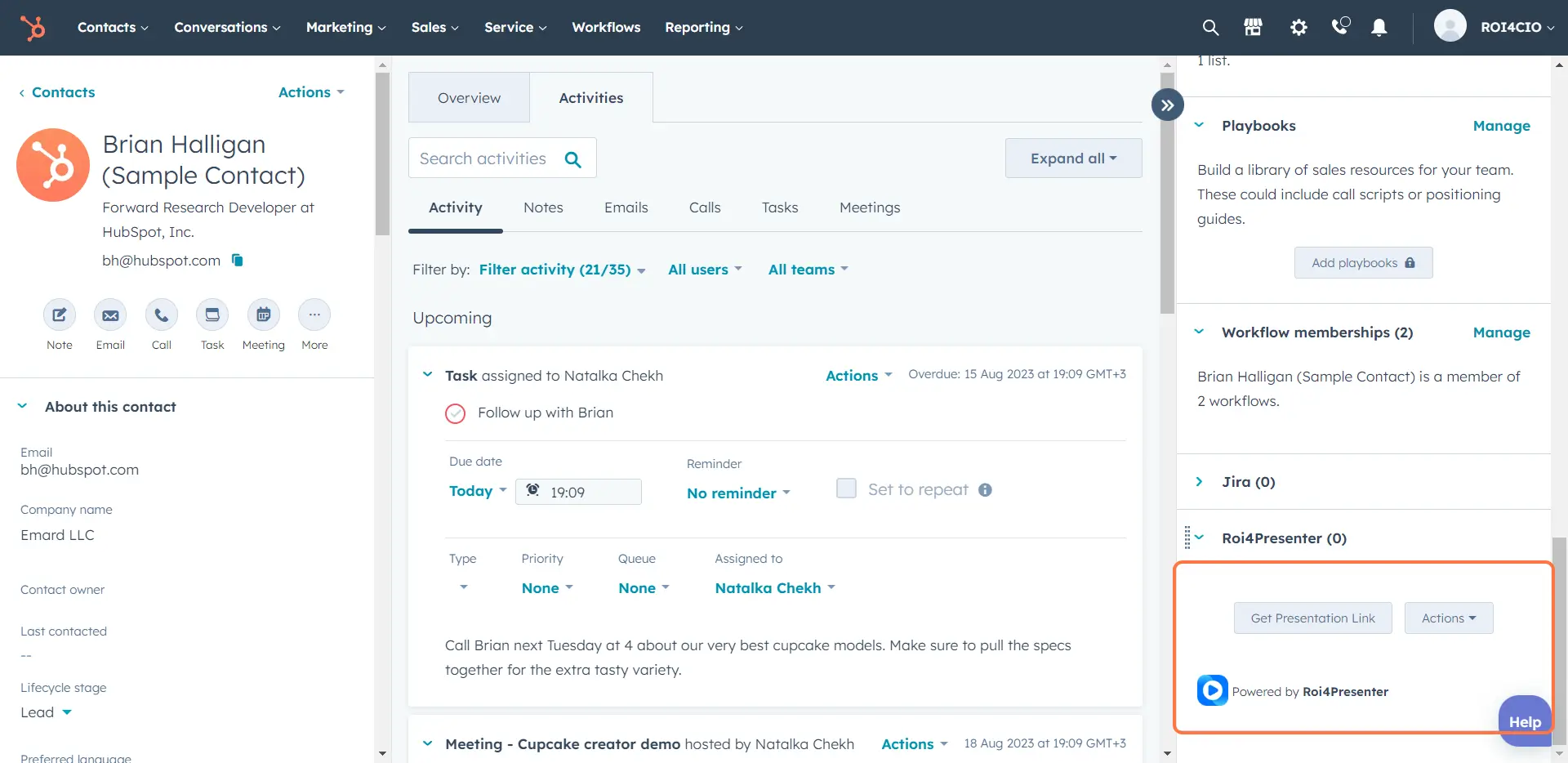This screenshot has height=763, width=1568.
Task: Open the Settings gear icon
Action: [x=1298, y=27]
